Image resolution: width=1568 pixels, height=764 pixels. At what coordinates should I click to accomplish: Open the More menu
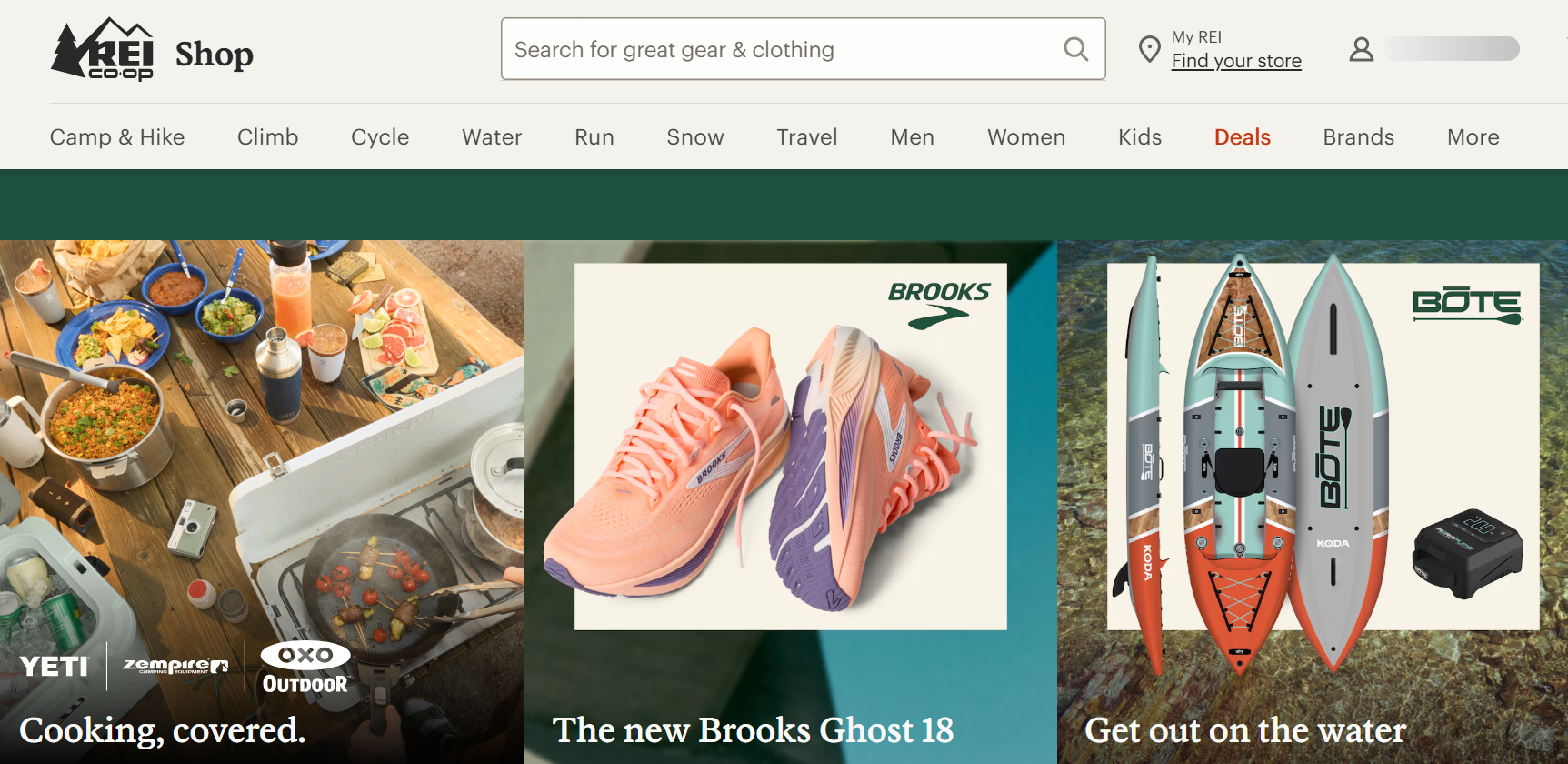coord(1473,137)
